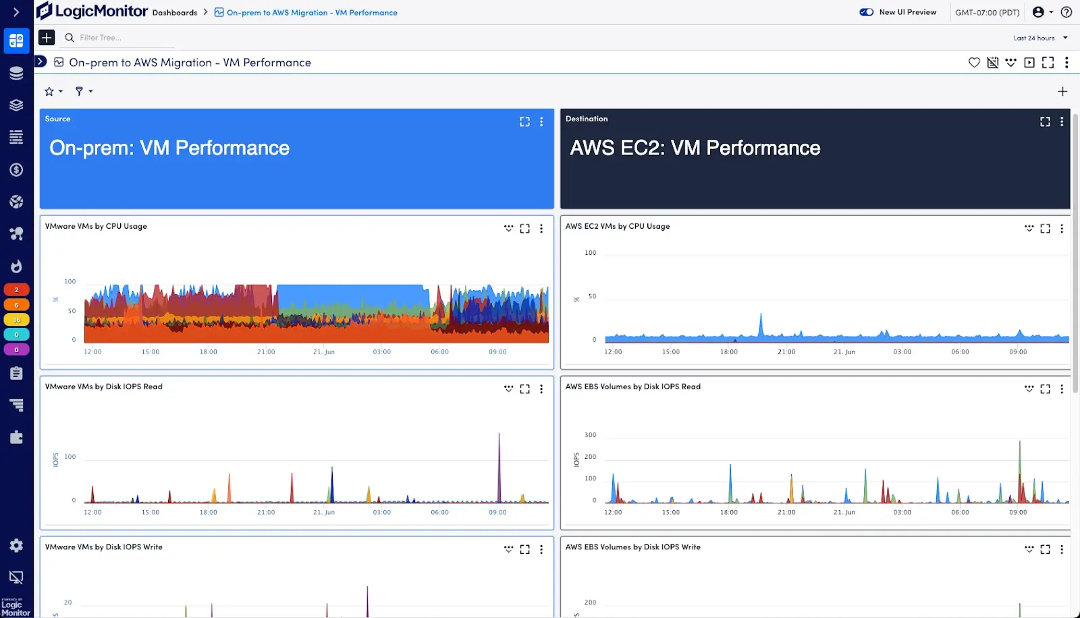Screen dimensions: 1080x618
Task: Open Help via the question mark icon
Action: [x=1064, y=12]
